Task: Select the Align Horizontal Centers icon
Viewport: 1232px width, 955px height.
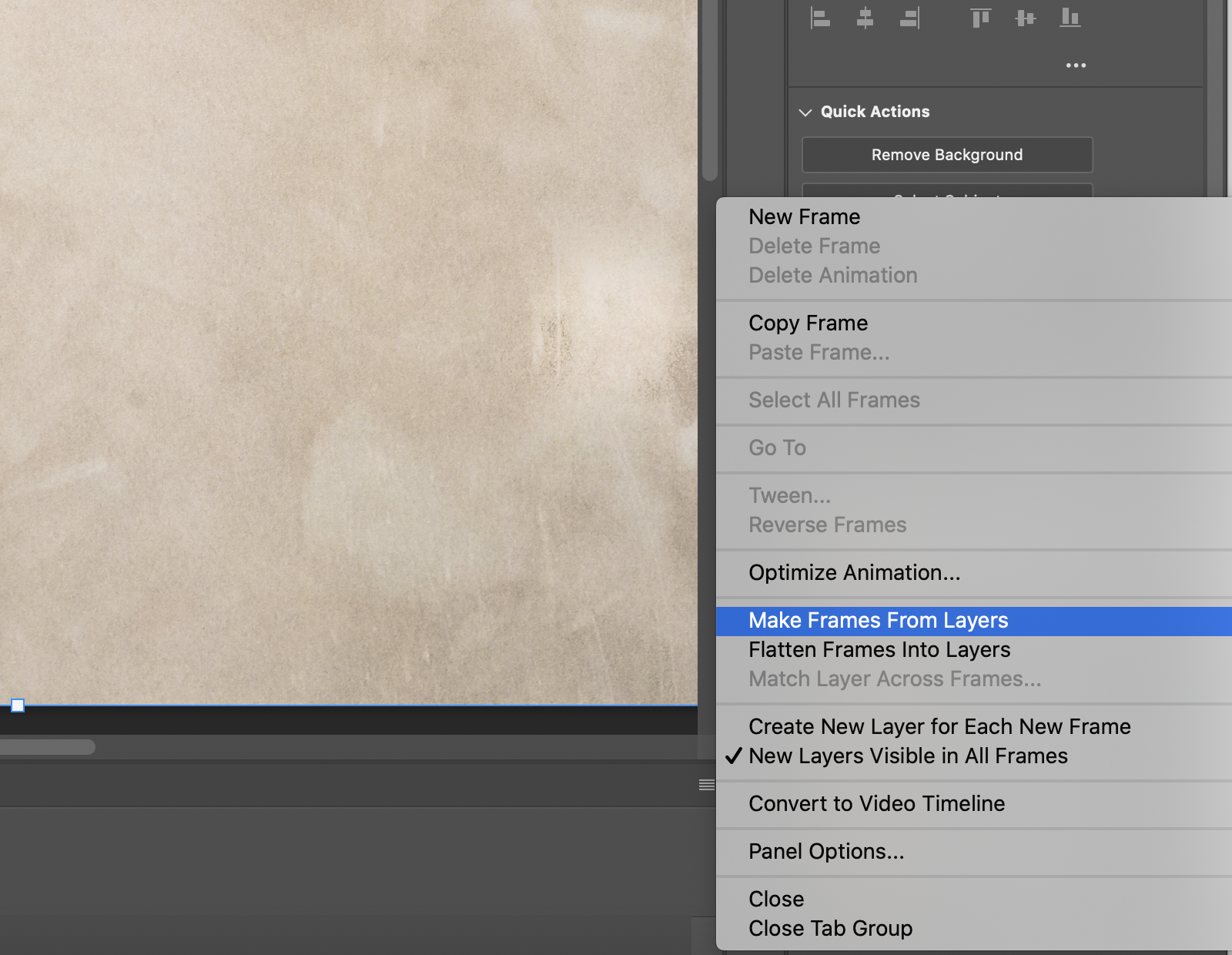Action: [x=865, y=18]
